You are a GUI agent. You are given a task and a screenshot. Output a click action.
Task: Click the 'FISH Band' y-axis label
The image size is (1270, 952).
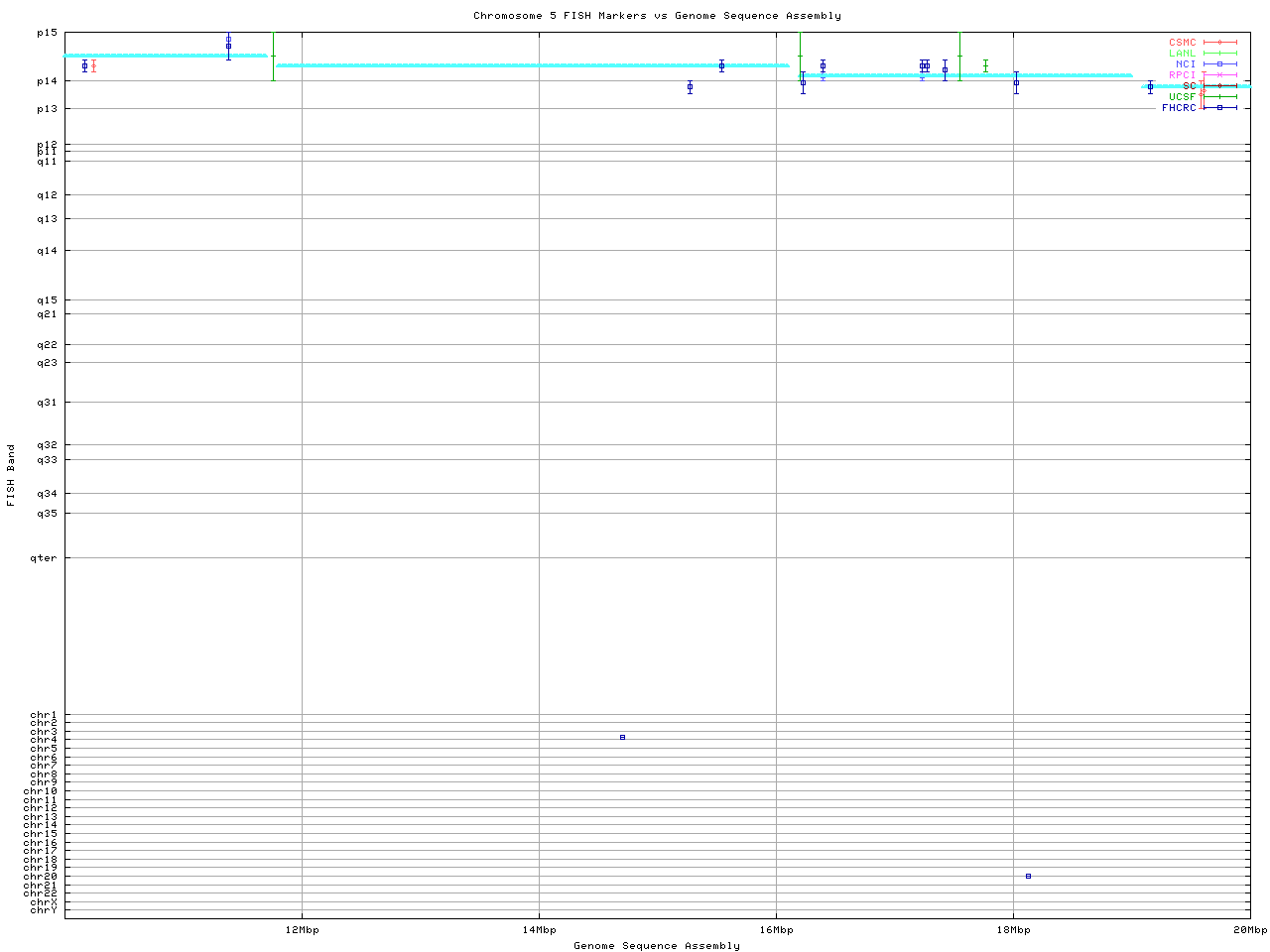click(x=11, y=475)
